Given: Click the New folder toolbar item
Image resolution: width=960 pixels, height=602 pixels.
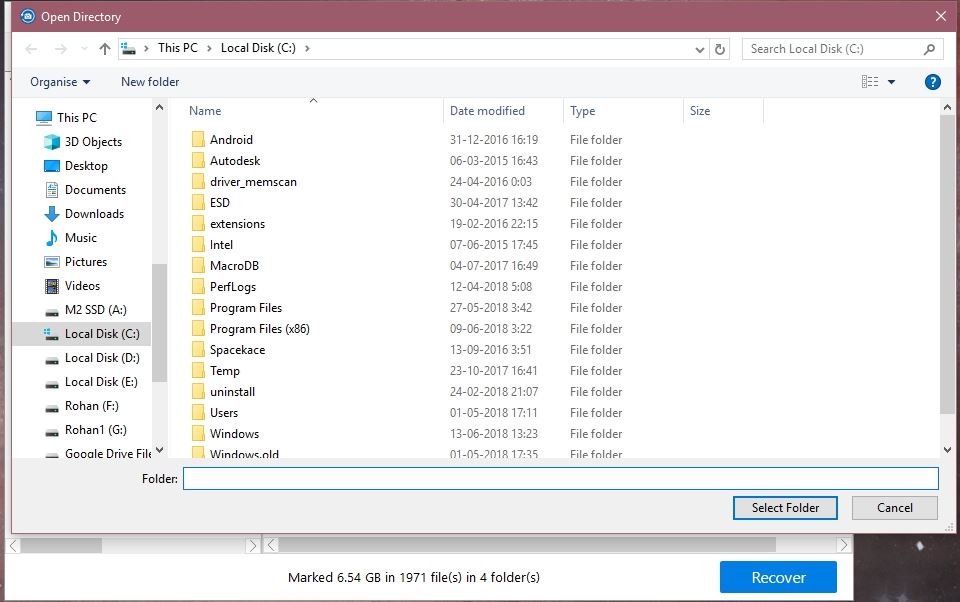Looking at the screenshot, I should (x=150, y=82).
